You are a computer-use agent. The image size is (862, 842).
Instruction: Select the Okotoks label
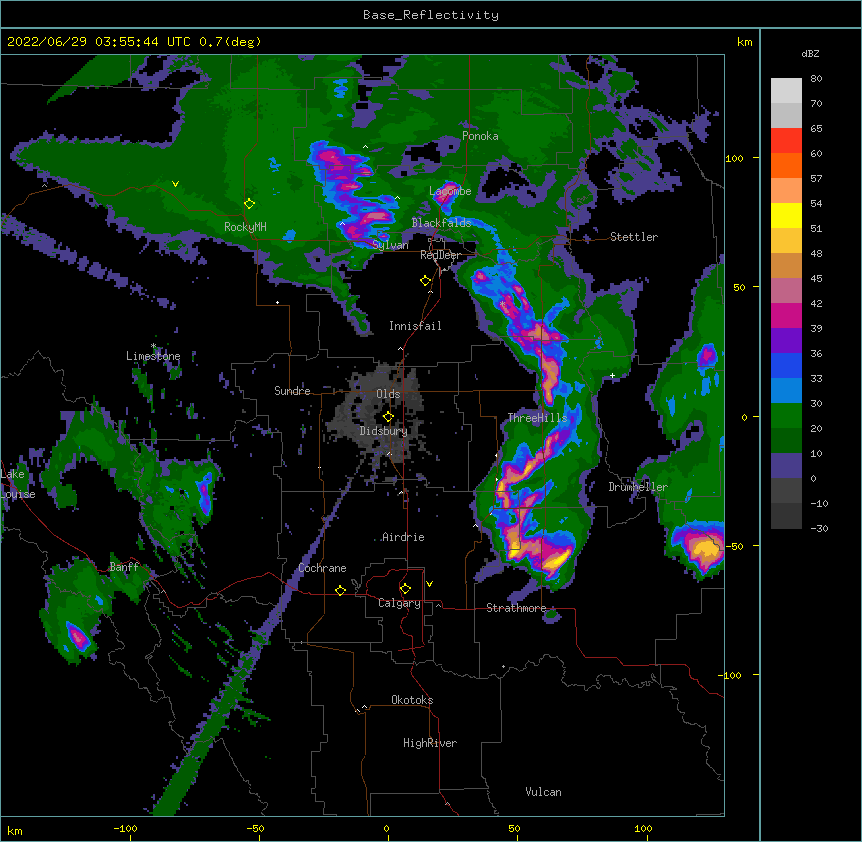pyautogui.click(x=412, y=700)
